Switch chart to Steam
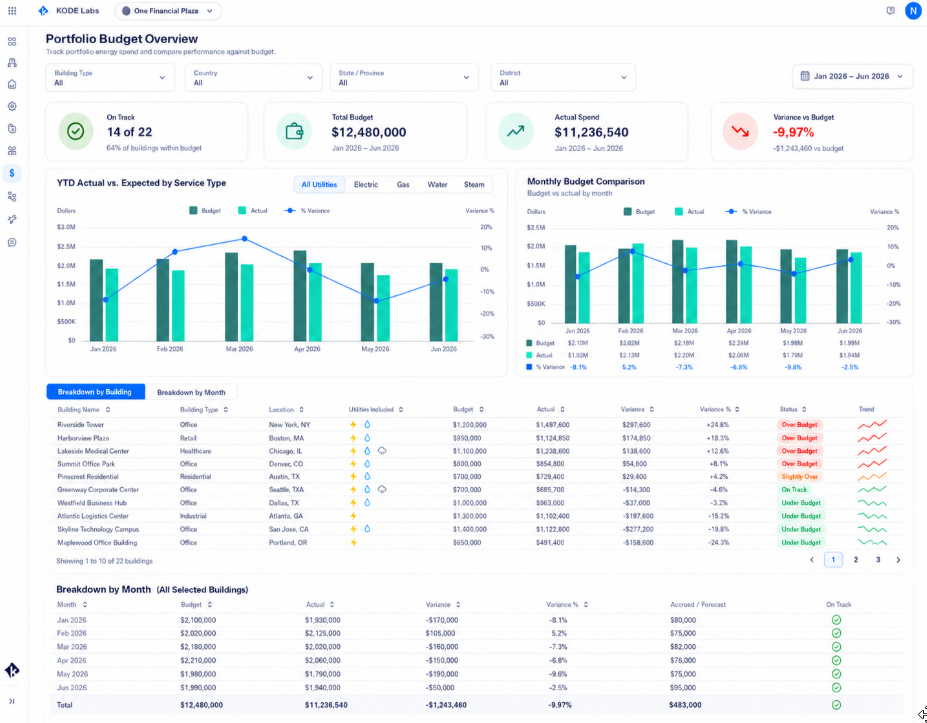This screenshot has width=927, height=723. [x=474, y=184]
